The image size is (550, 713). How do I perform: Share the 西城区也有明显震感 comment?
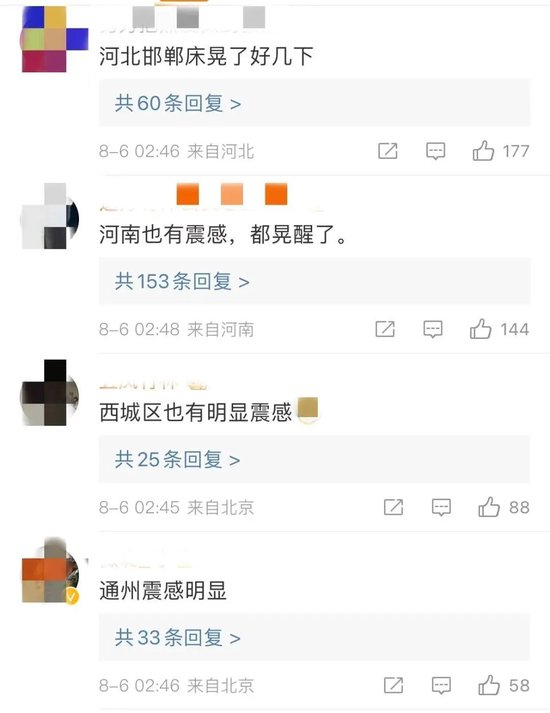[x=393, y=507]
